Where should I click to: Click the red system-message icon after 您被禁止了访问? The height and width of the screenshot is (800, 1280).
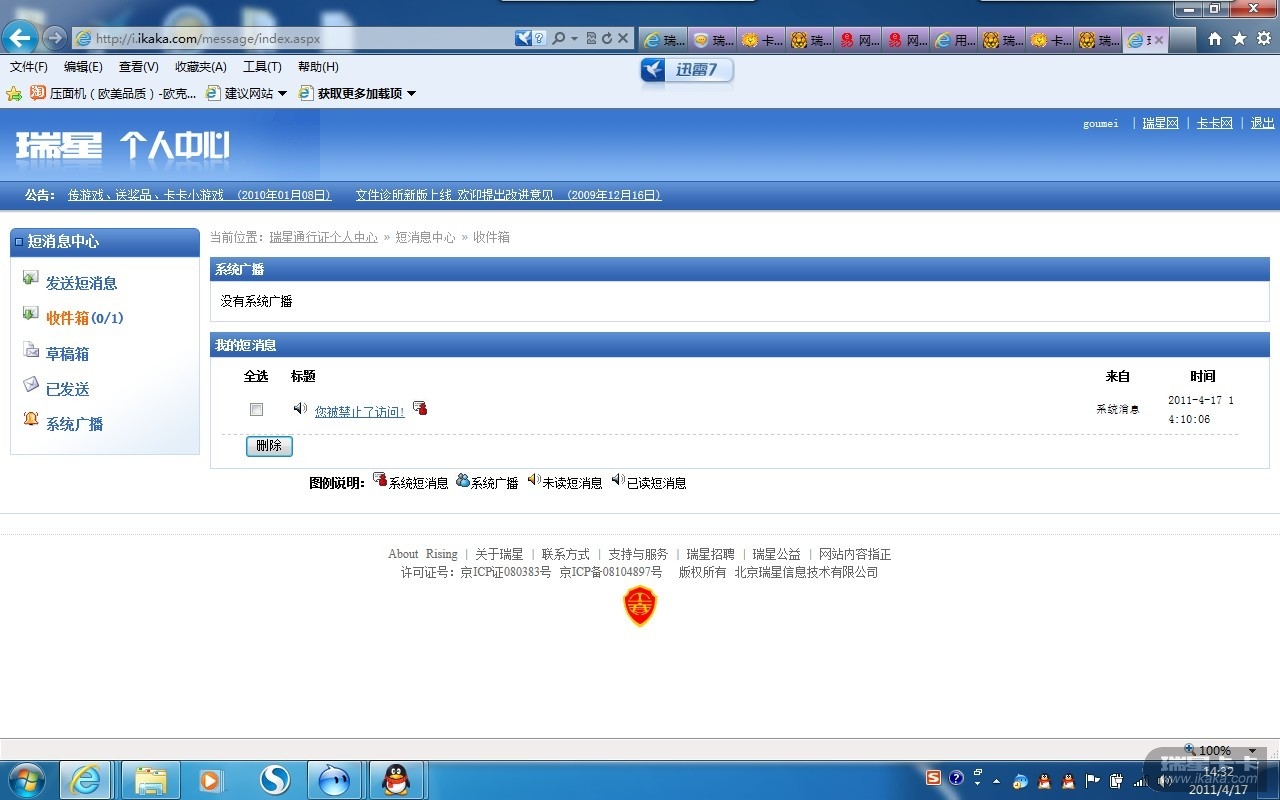click(420, 408)
